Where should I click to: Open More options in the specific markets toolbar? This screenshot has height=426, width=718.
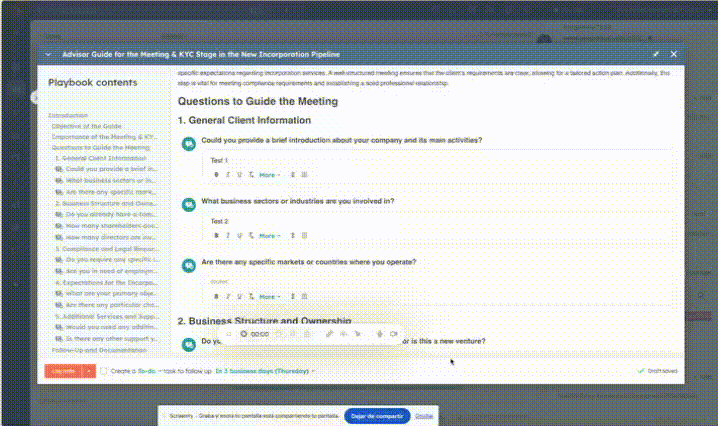coord(269,297)
